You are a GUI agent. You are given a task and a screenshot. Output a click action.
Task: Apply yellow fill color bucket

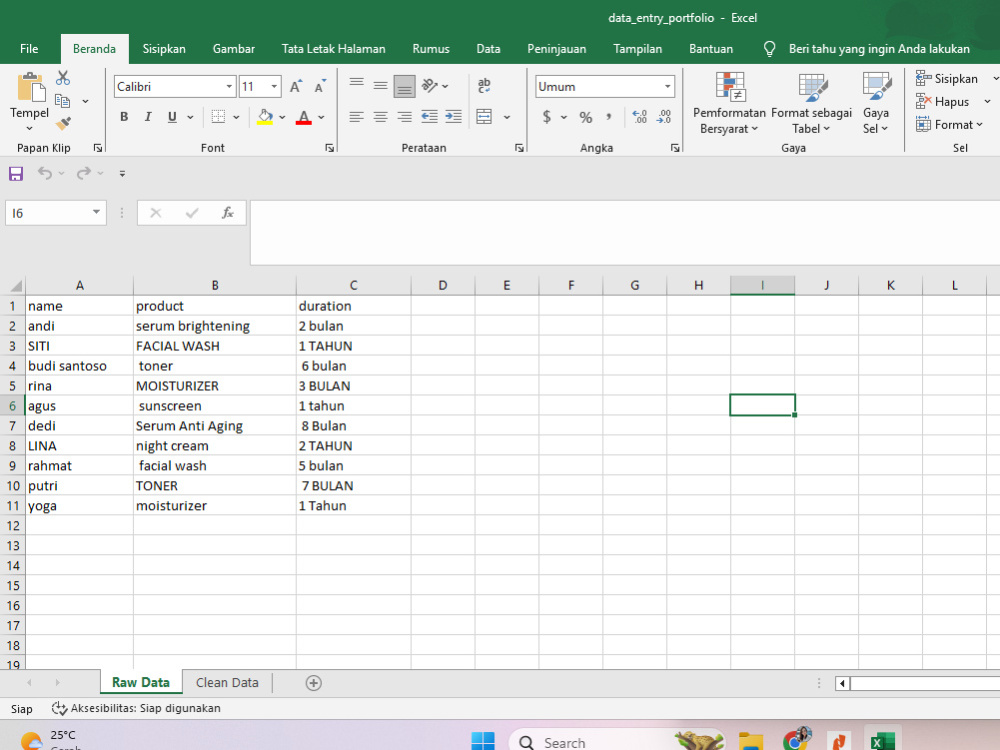(x=265, y=117)
